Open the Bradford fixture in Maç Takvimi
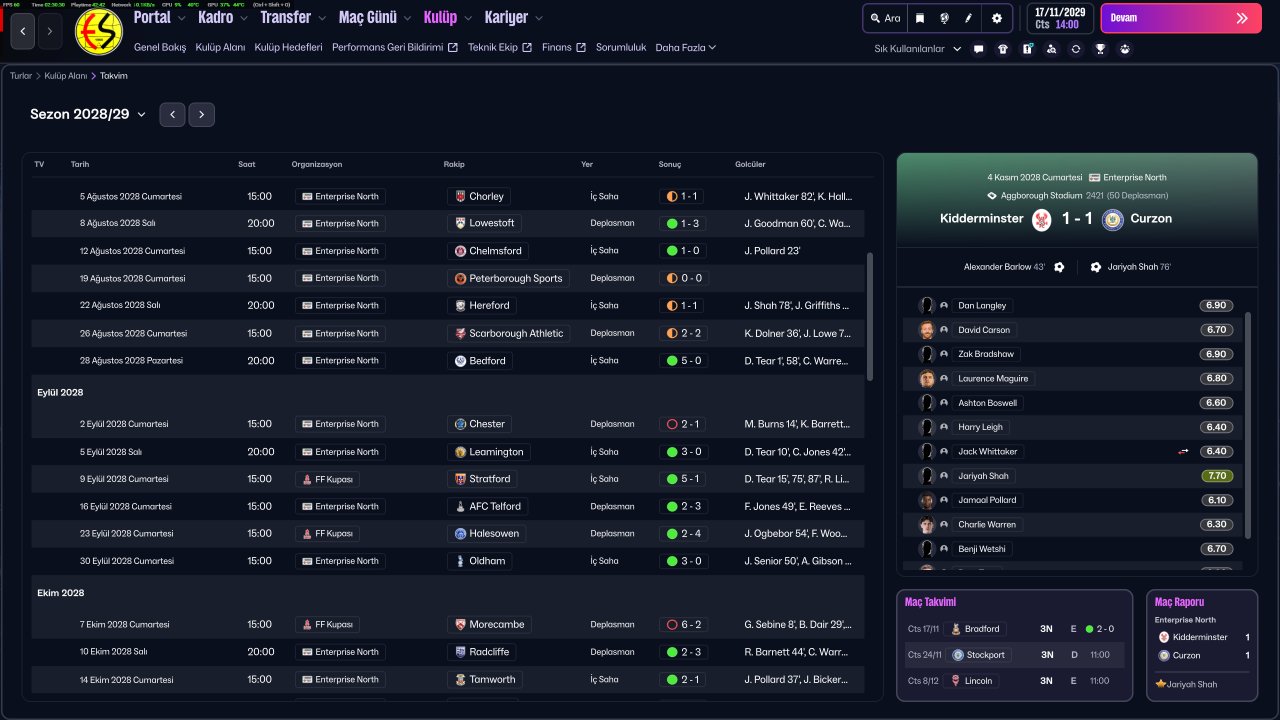The height and width of the screenshot is (720, 1280). (1015, 629)
